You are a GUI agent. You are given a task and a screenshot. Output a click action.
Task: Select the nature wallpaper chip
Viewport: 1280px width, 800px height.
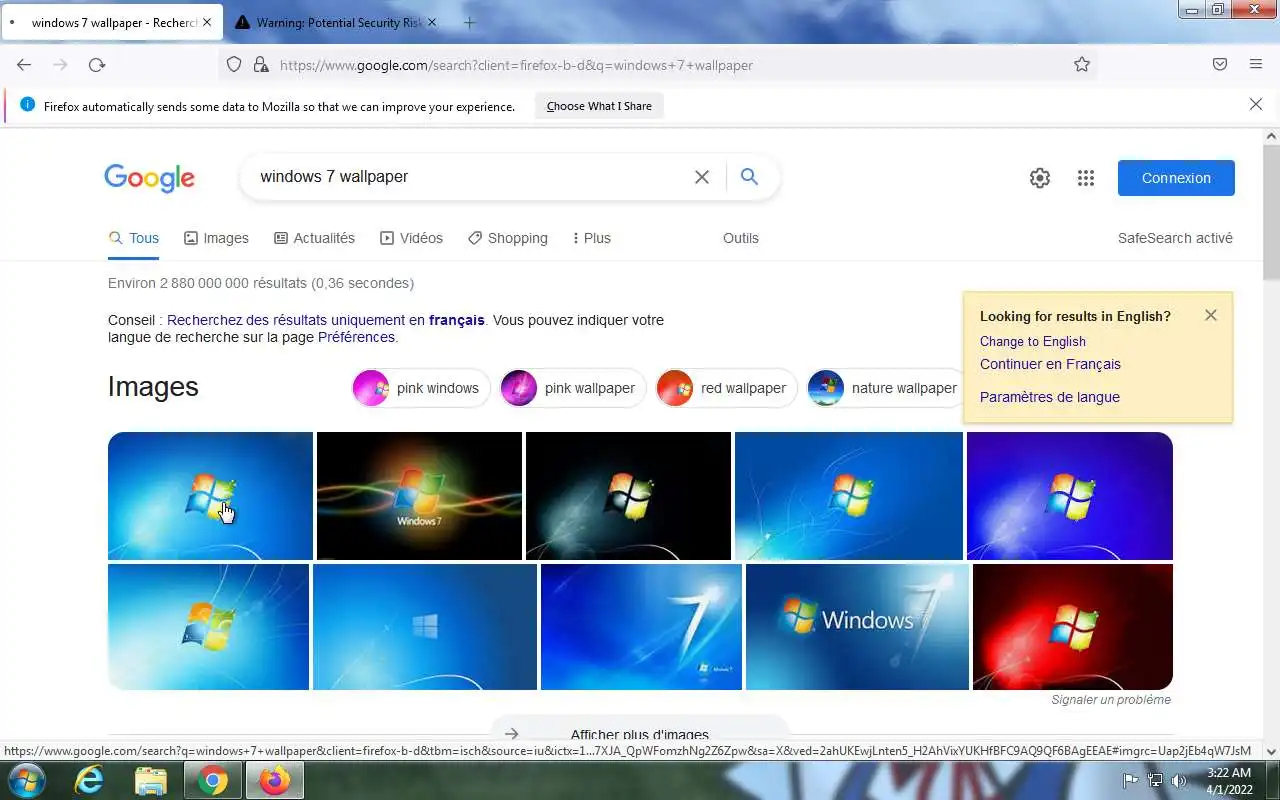pos(886,388)
